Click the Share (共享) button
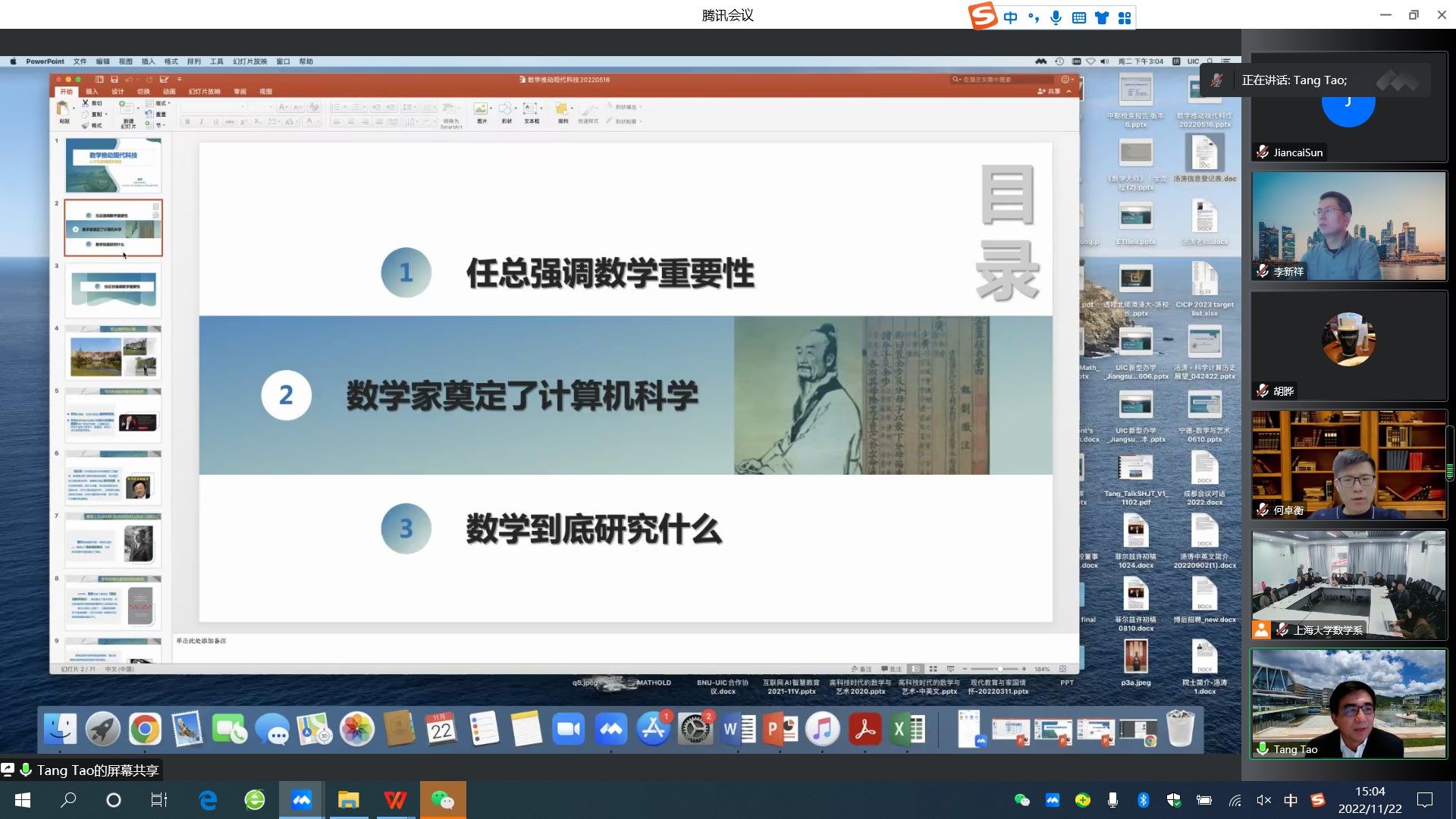This screenshot has height=819, width=1456. (1050, 92)
